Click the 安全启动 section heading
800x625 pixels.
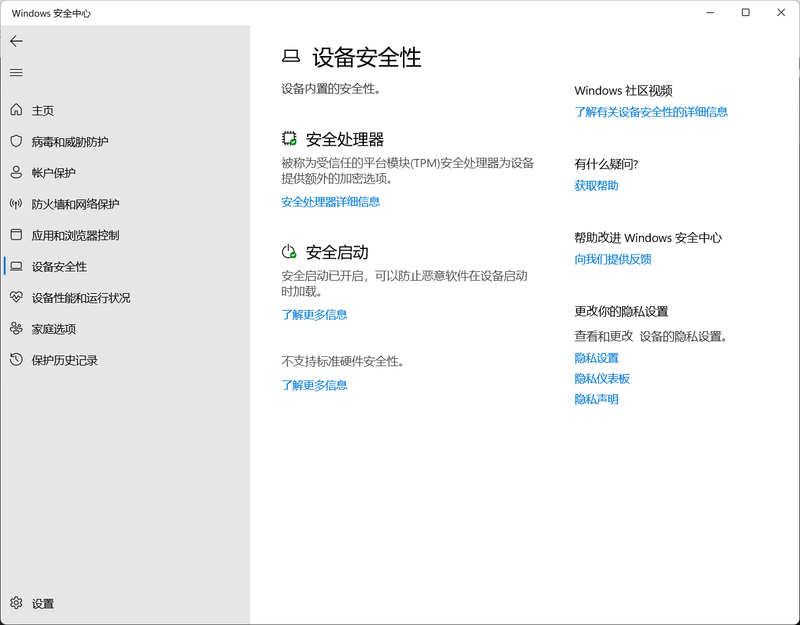click(337, 252)
